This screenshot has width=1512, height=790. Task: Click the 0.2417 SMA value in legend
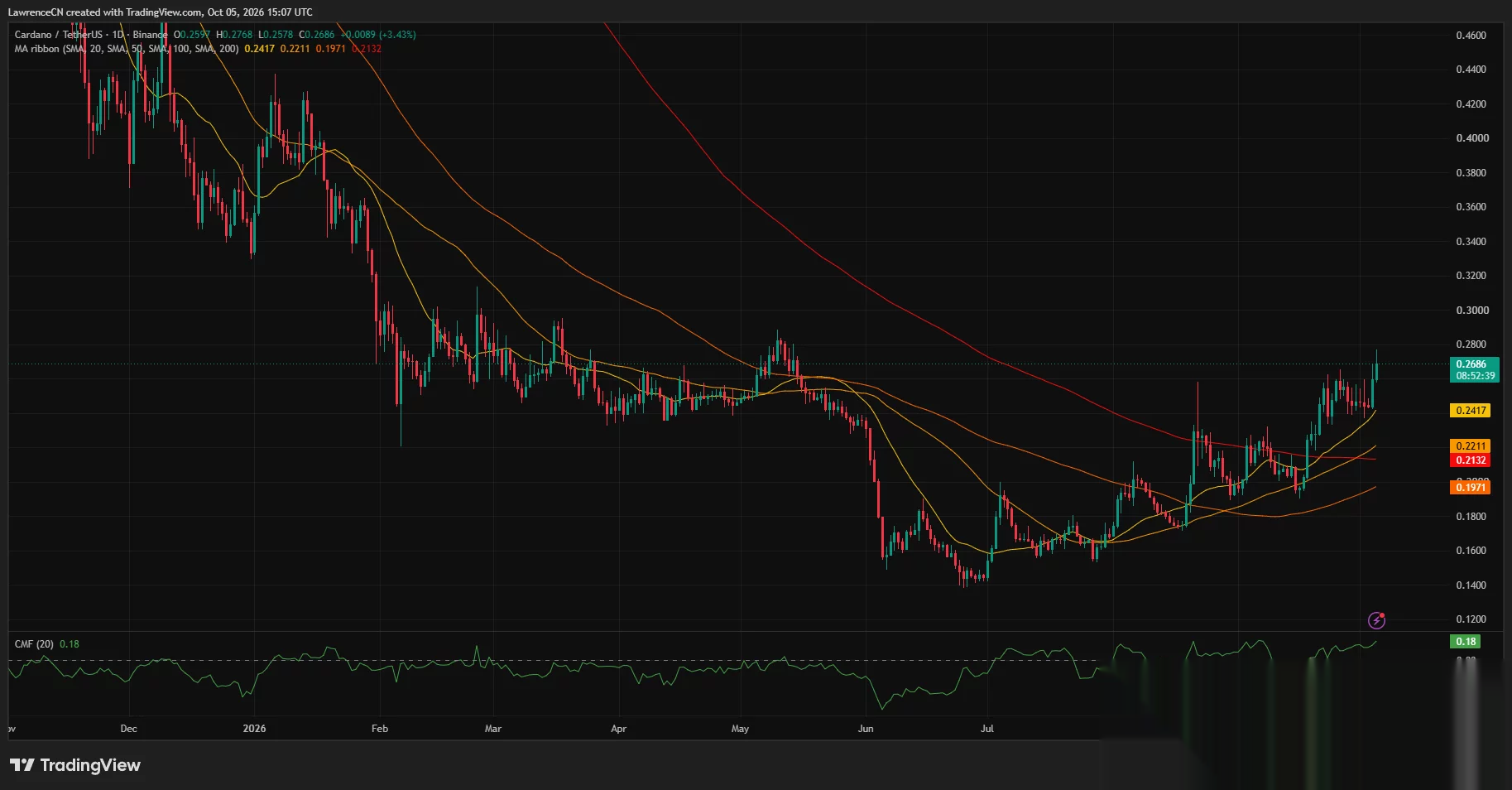coord(260,49)
